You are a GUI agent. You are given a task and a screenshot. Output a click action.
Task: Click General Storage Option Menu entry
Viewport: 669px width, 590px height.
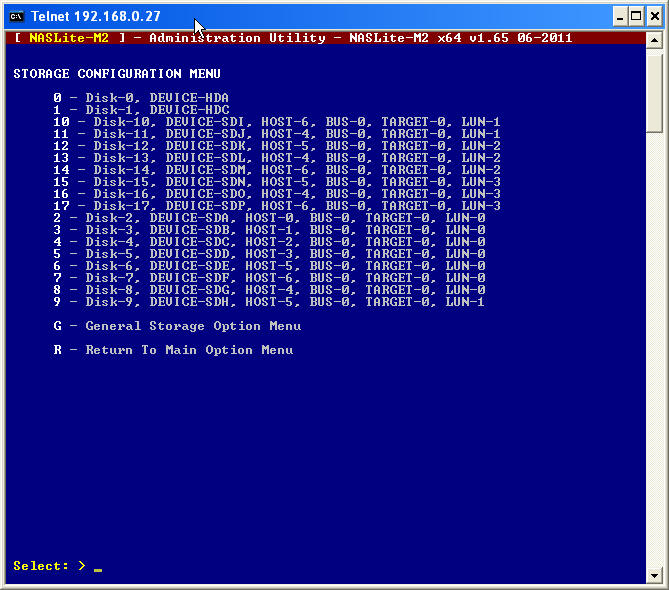pos(177,326)
